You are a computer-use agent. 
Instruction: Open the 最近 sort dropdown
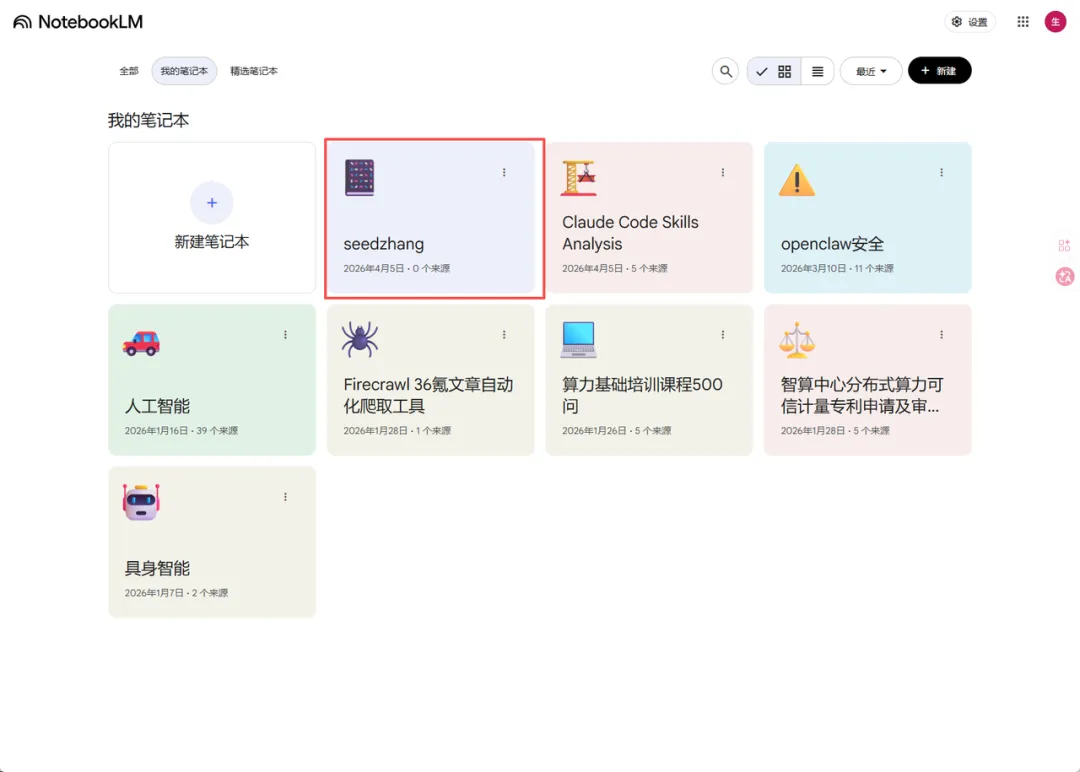point(871,71)
